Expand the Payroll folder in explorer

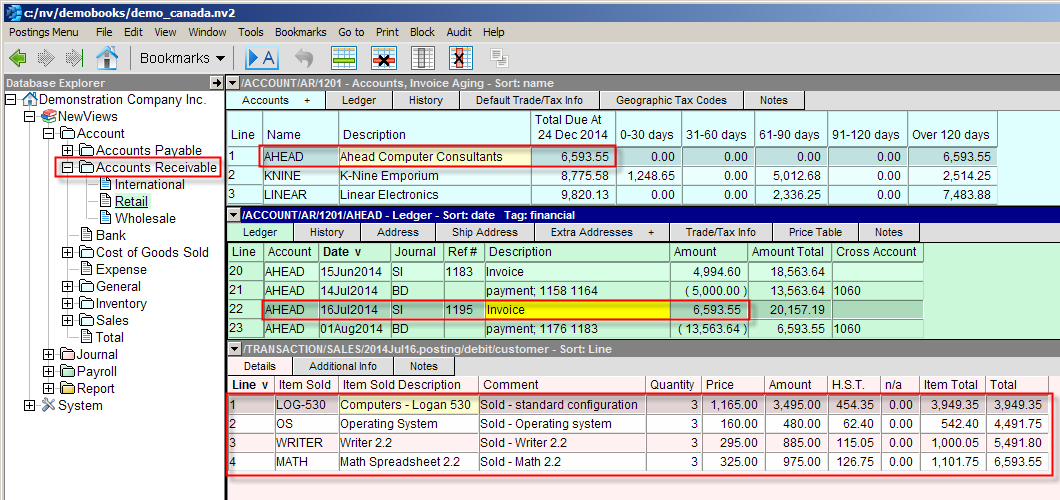tap(49, 372)
